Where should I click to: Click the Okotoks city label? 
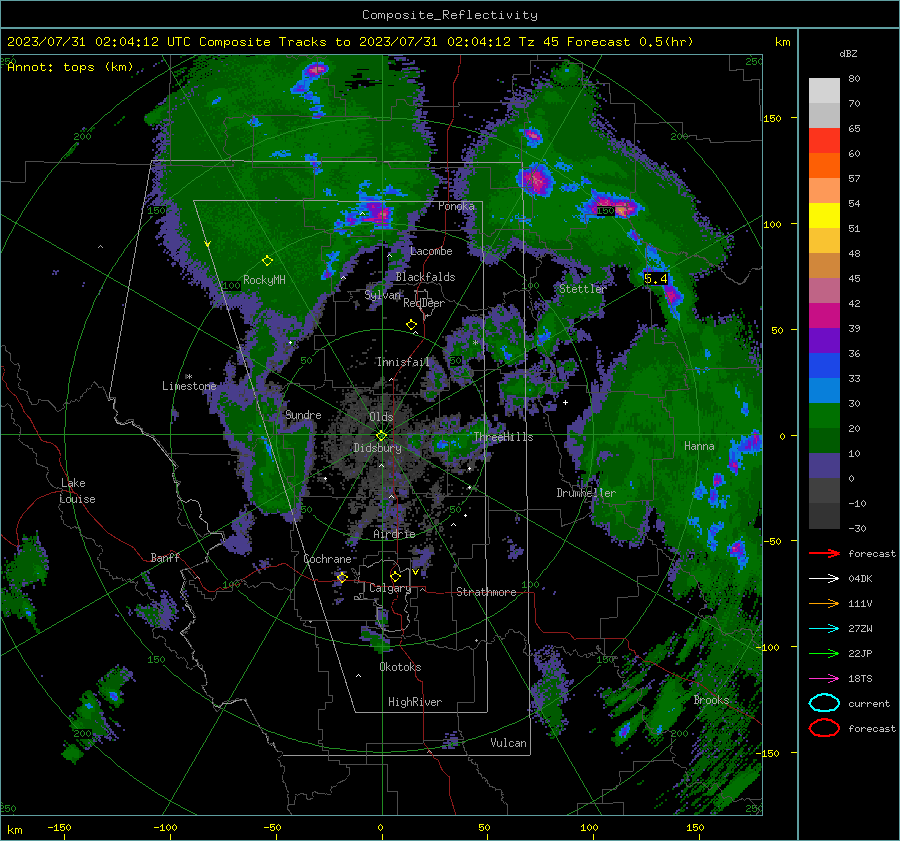click(400, 667)
